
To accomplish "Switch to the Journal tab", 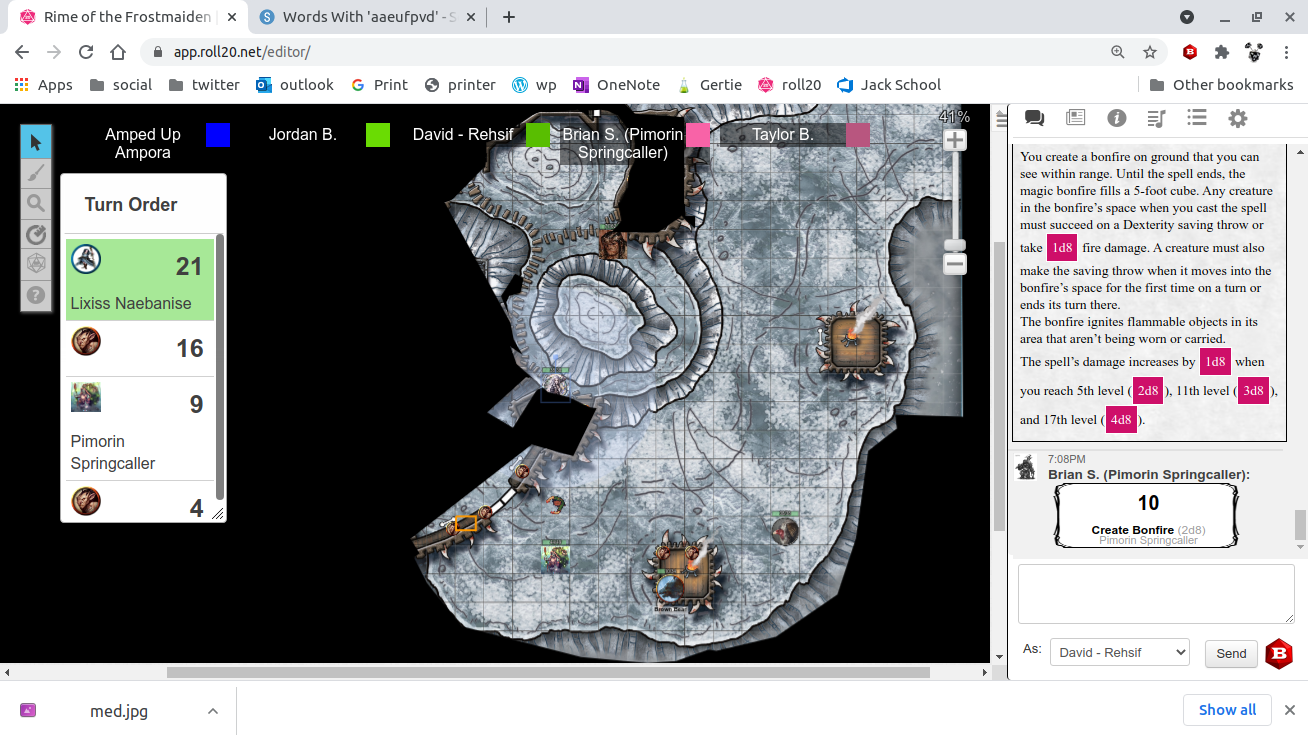I will coord(1075,118).
